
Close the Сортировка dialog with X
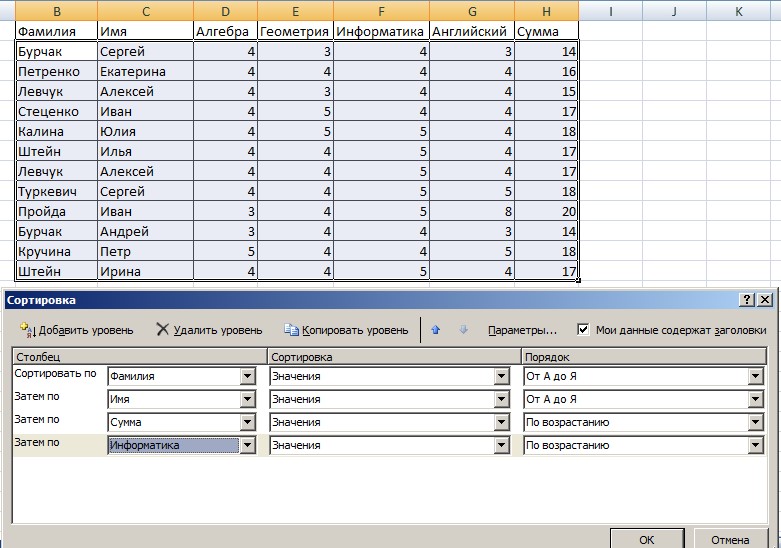tap(765, 300)
